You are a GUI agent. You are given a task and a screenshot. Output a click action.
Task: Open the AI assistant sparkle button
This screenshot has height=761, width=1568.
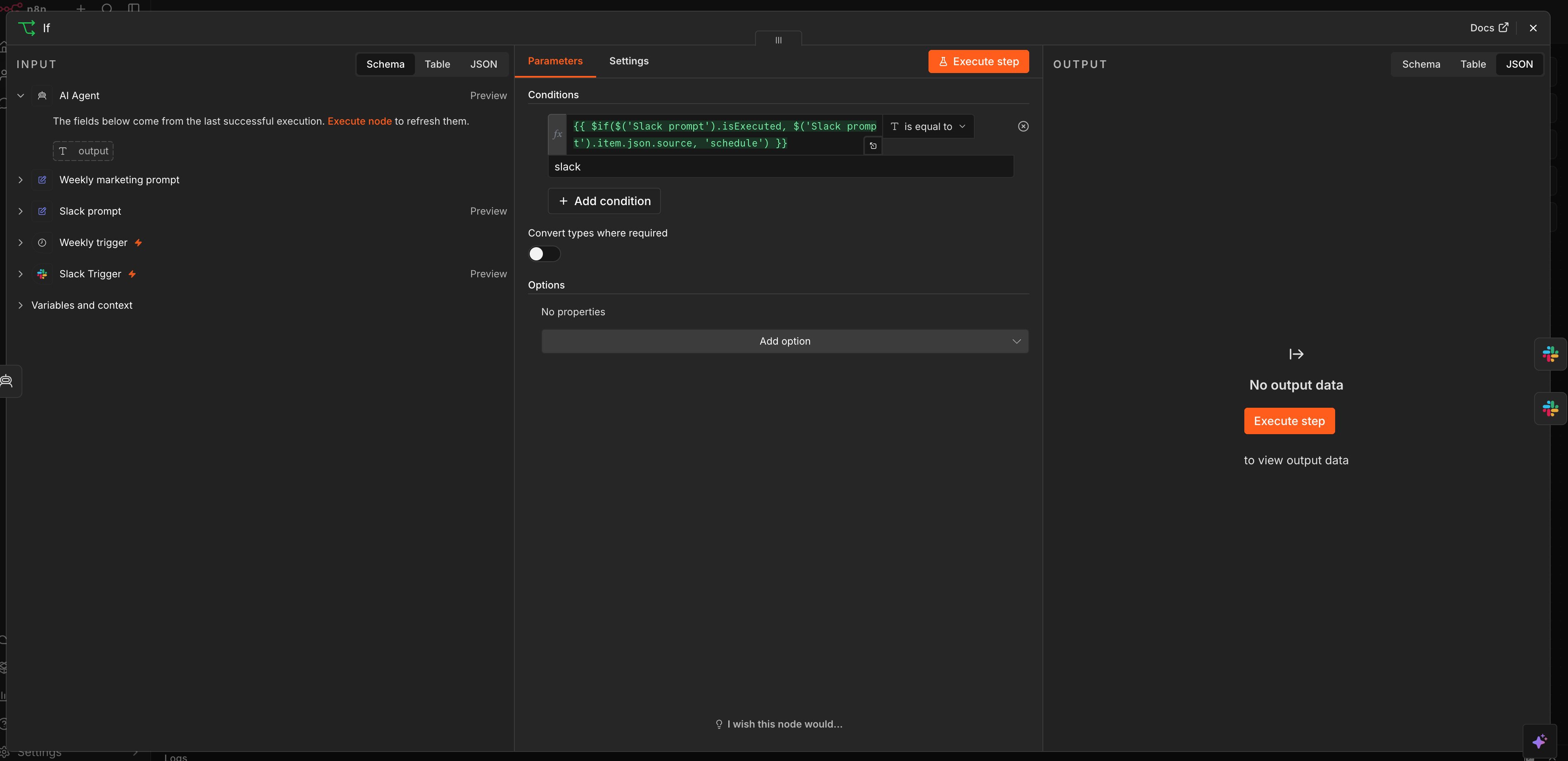[x=1540, y=741]
